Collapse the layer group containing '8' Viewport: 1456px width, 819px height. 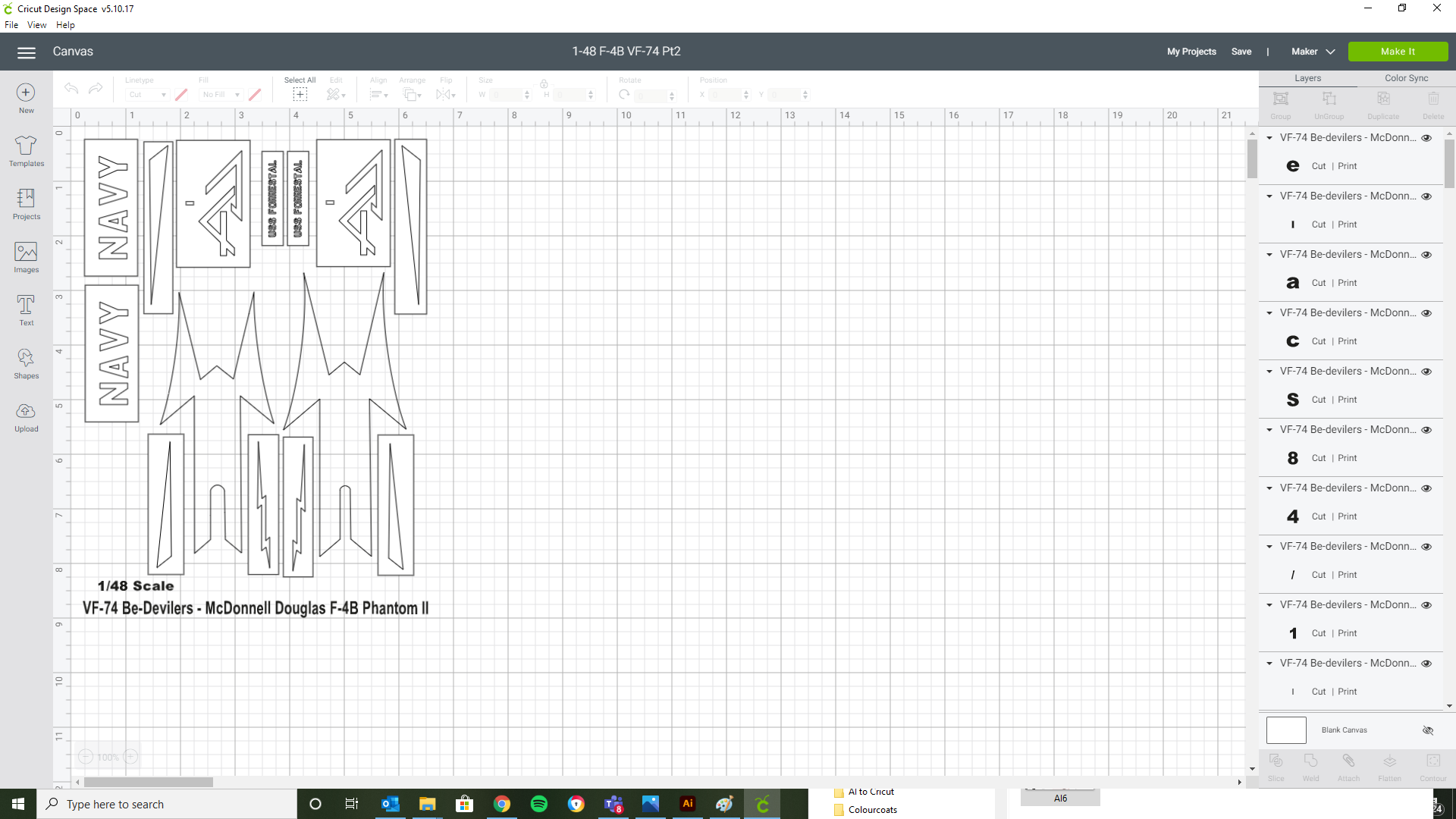click(1269, 430)
